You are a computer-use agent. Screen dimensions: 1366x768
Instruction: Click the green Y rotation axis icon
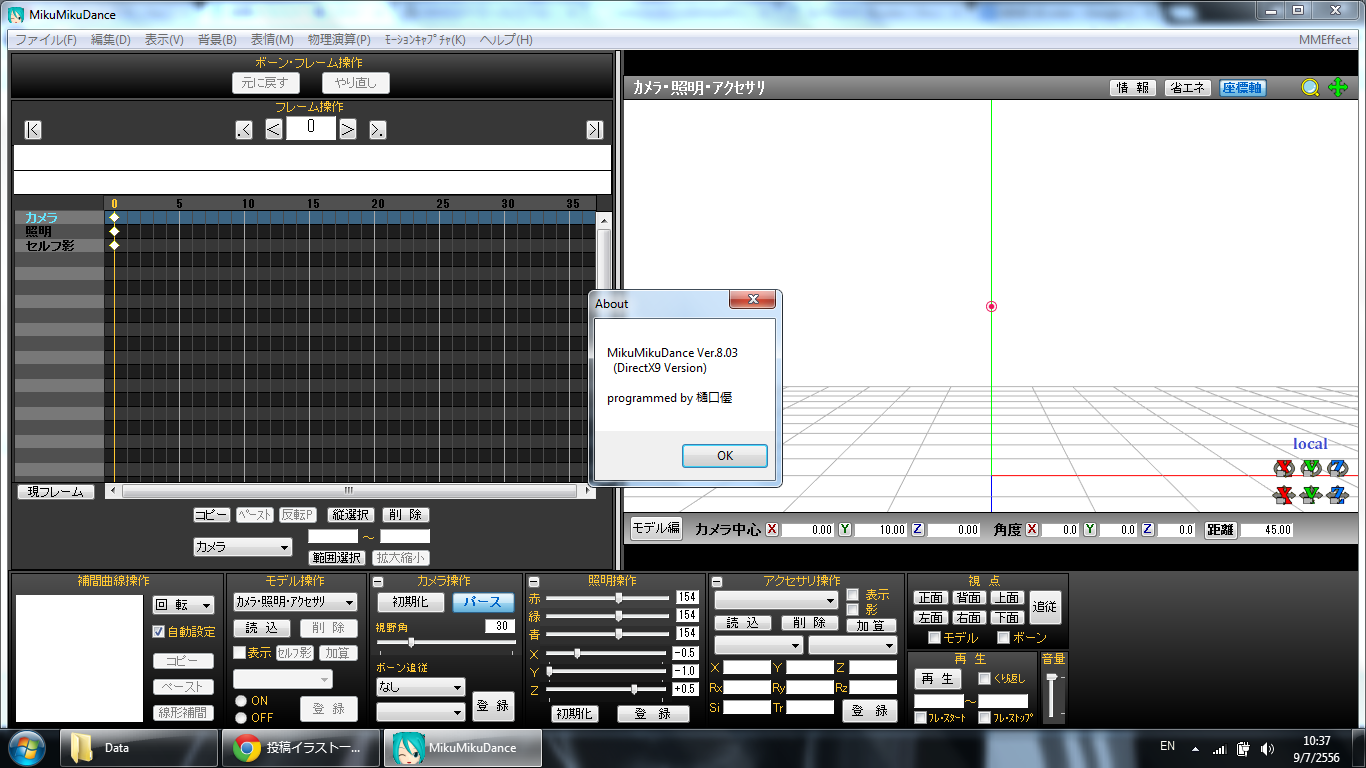coord(1311,468)
